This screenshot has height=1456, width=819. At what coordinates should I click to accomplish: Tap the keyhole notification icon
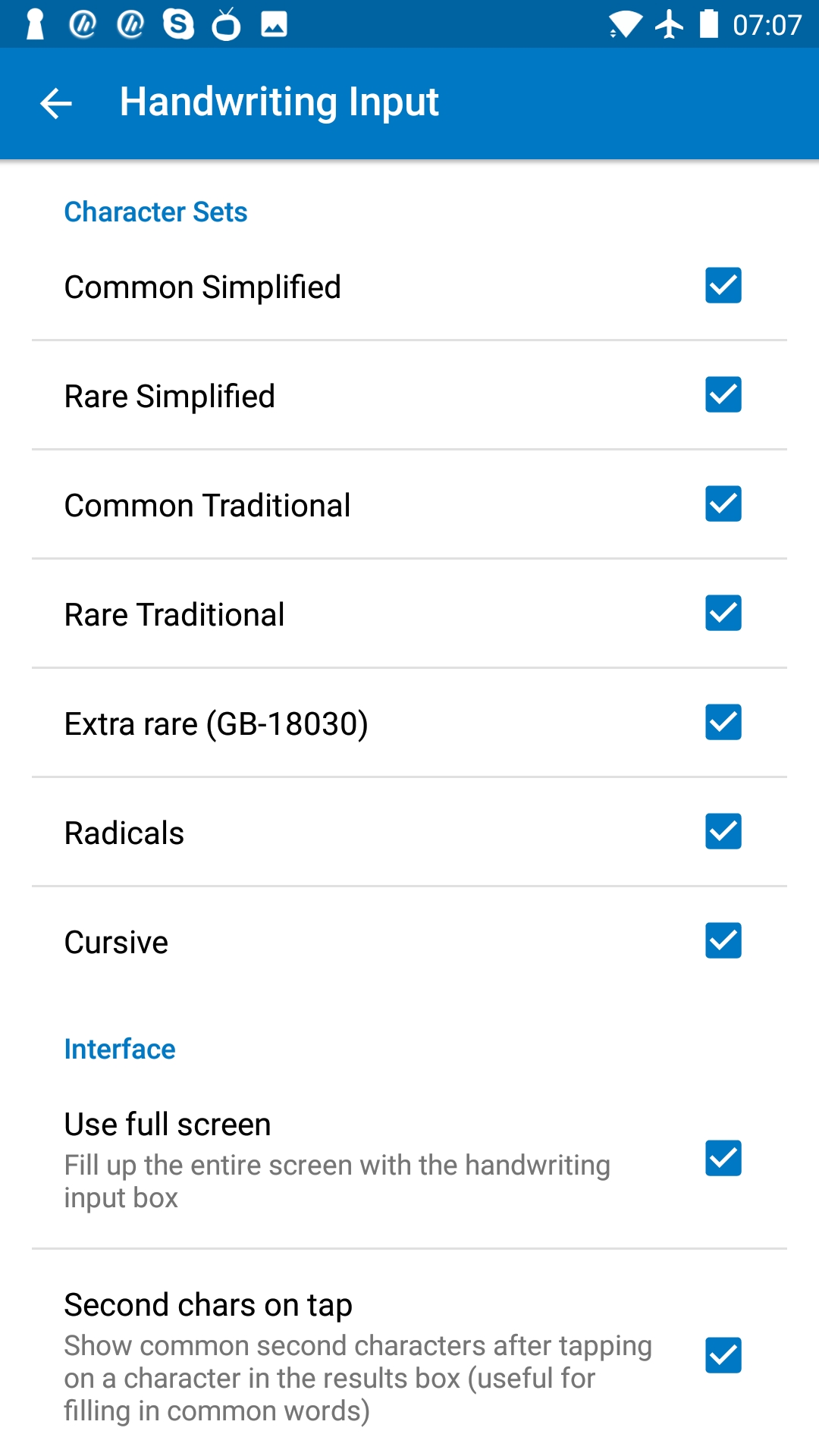point(35,24)
